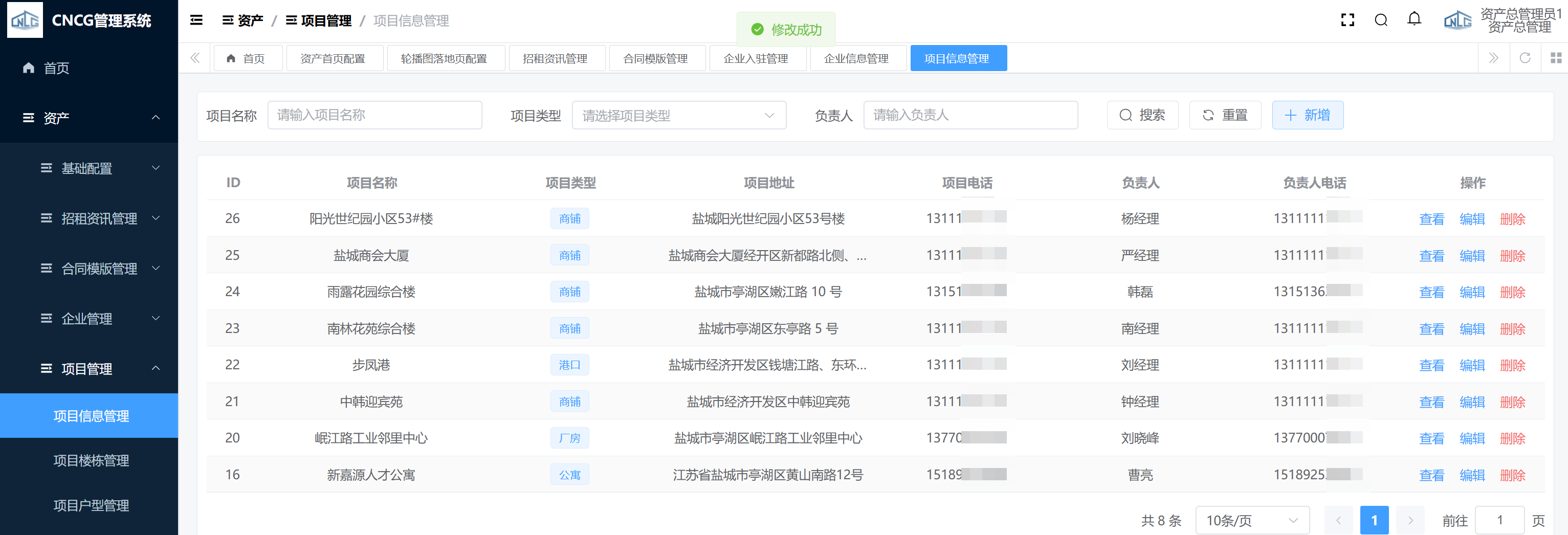The height and width of the screenshot is (535, 1568).
Task: Focus the 项目名称 search input field
Action: 374,116
